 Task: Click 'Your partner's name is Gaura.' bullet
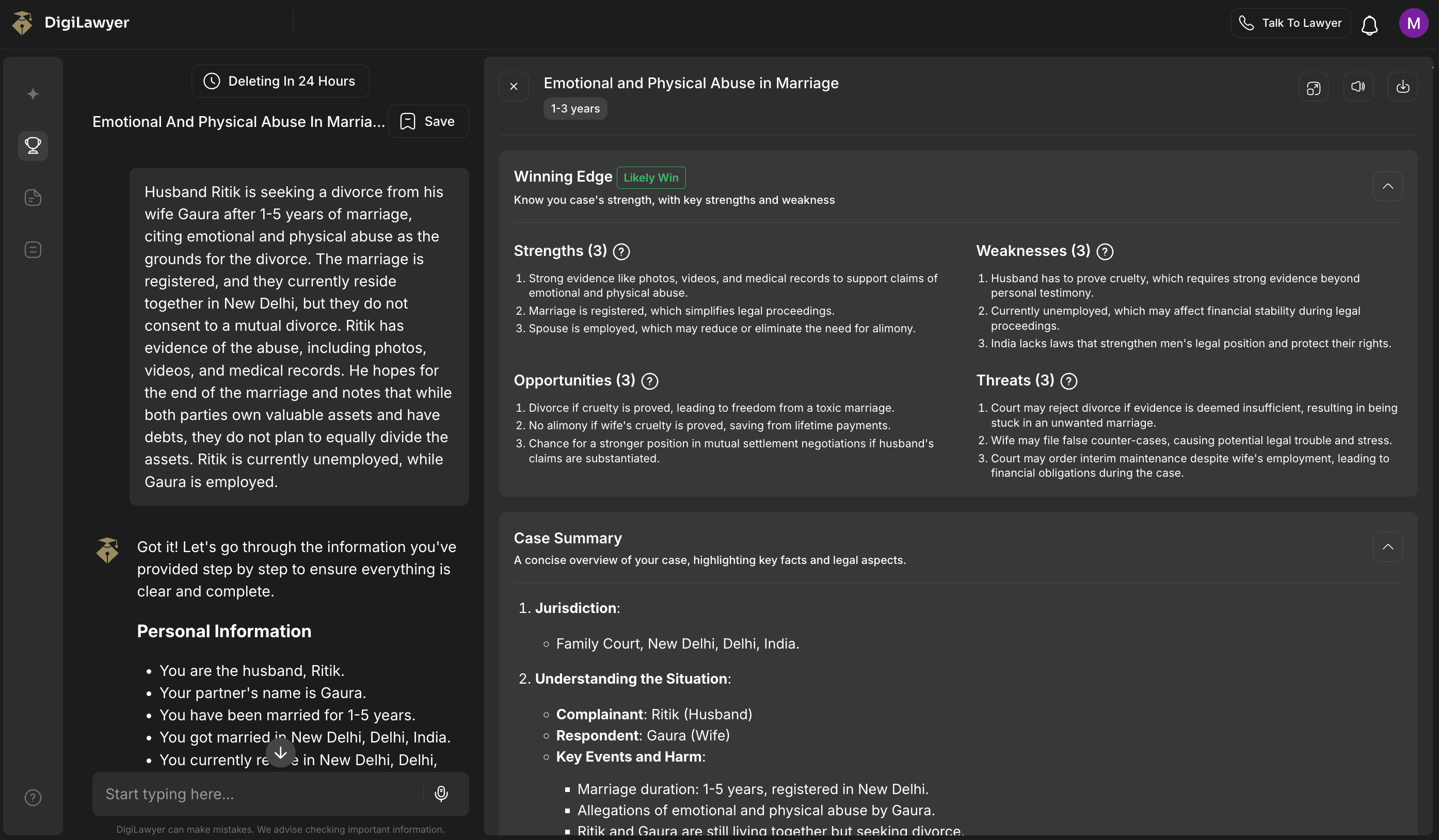coord(263,693)
